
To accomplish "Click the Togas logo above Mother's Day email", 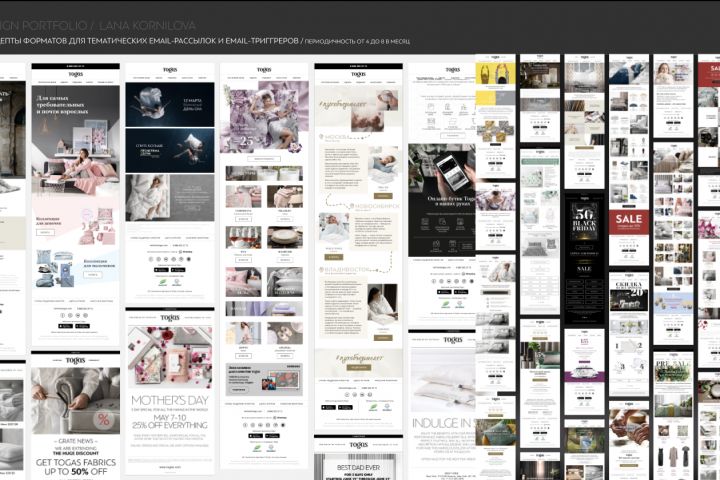I will (x=170, y=318).
